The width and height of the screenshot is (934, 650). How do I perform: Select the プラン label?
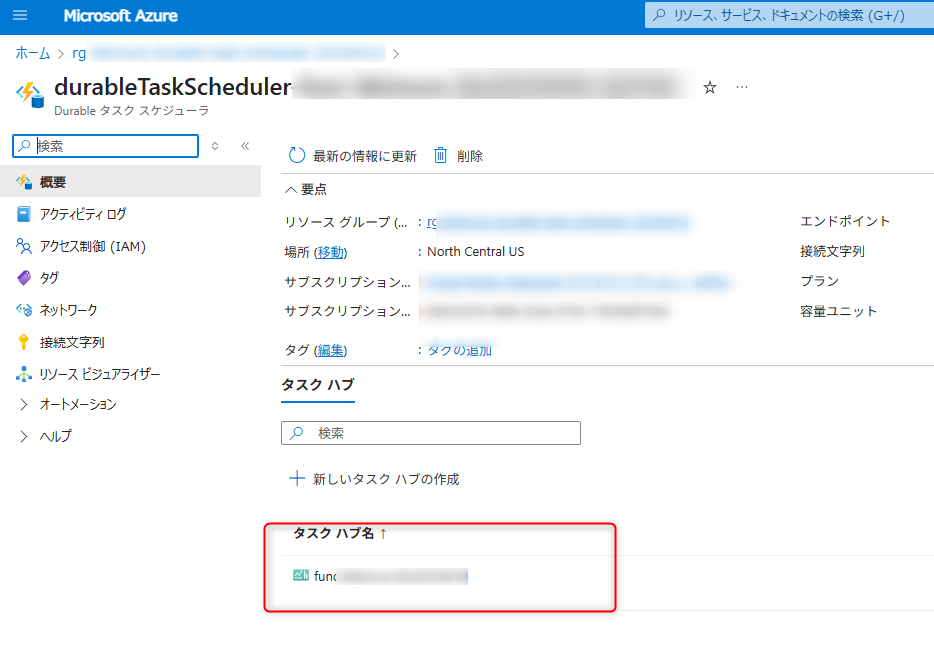coord(819,281)
